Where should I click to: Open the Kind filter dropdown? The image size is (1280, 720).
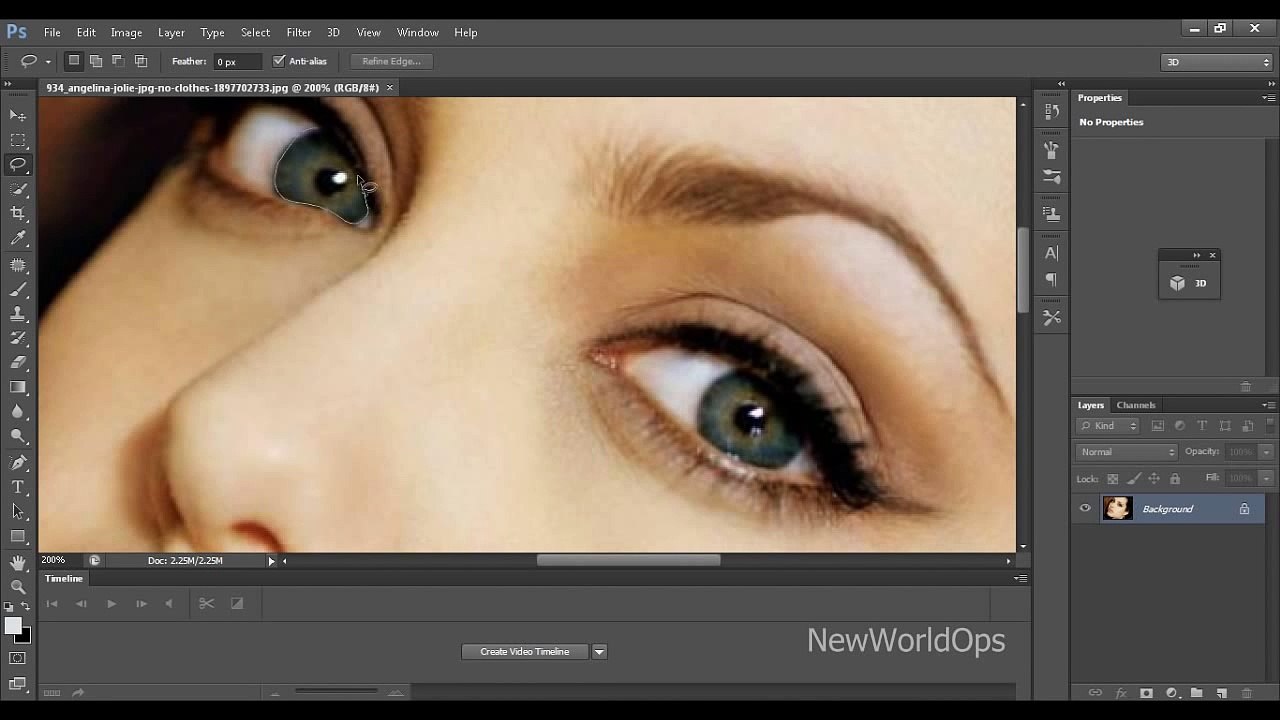pos(1108,426)
